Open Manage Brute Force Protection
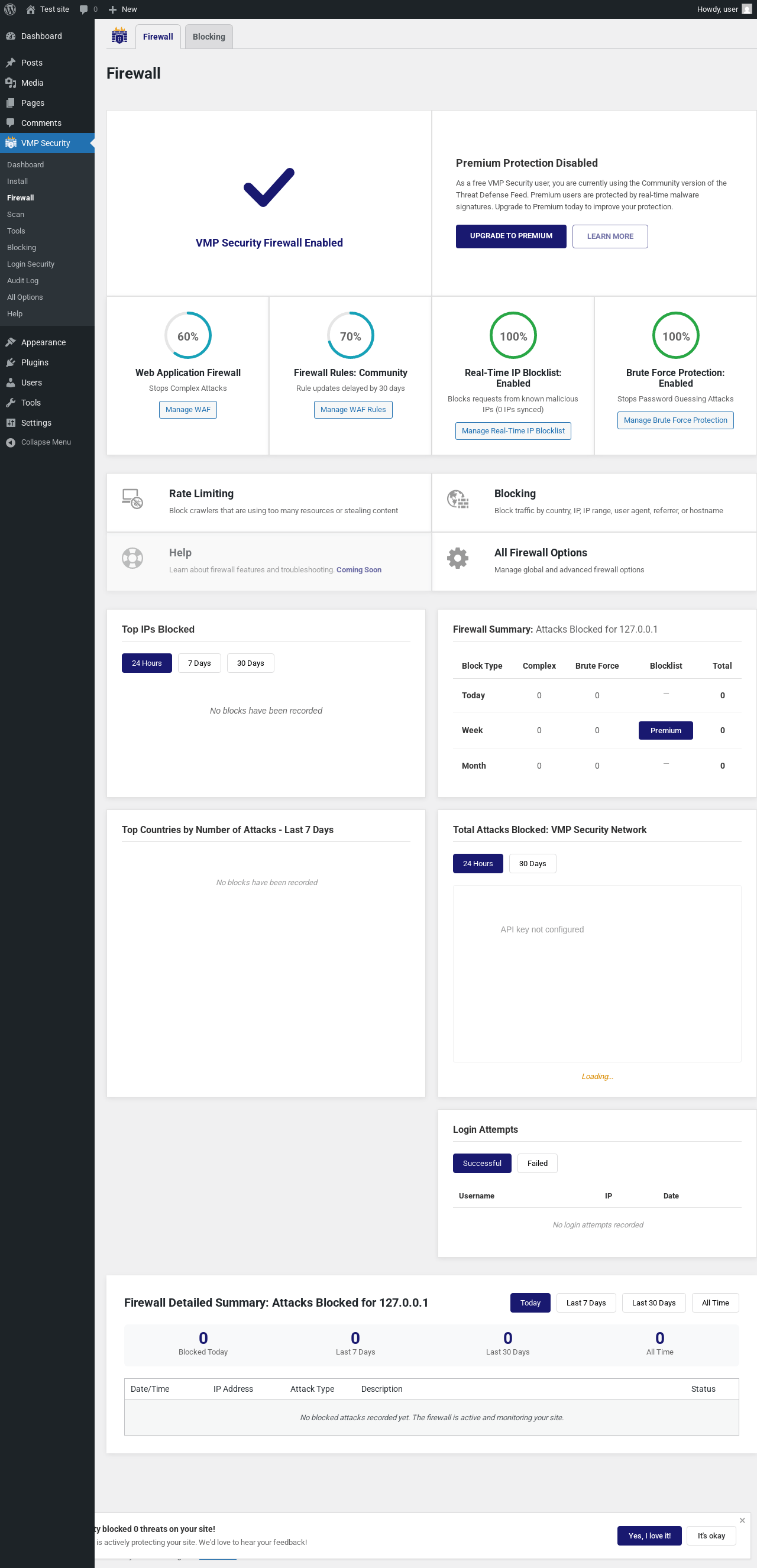The image size is (757, 1568). point(675,420)
